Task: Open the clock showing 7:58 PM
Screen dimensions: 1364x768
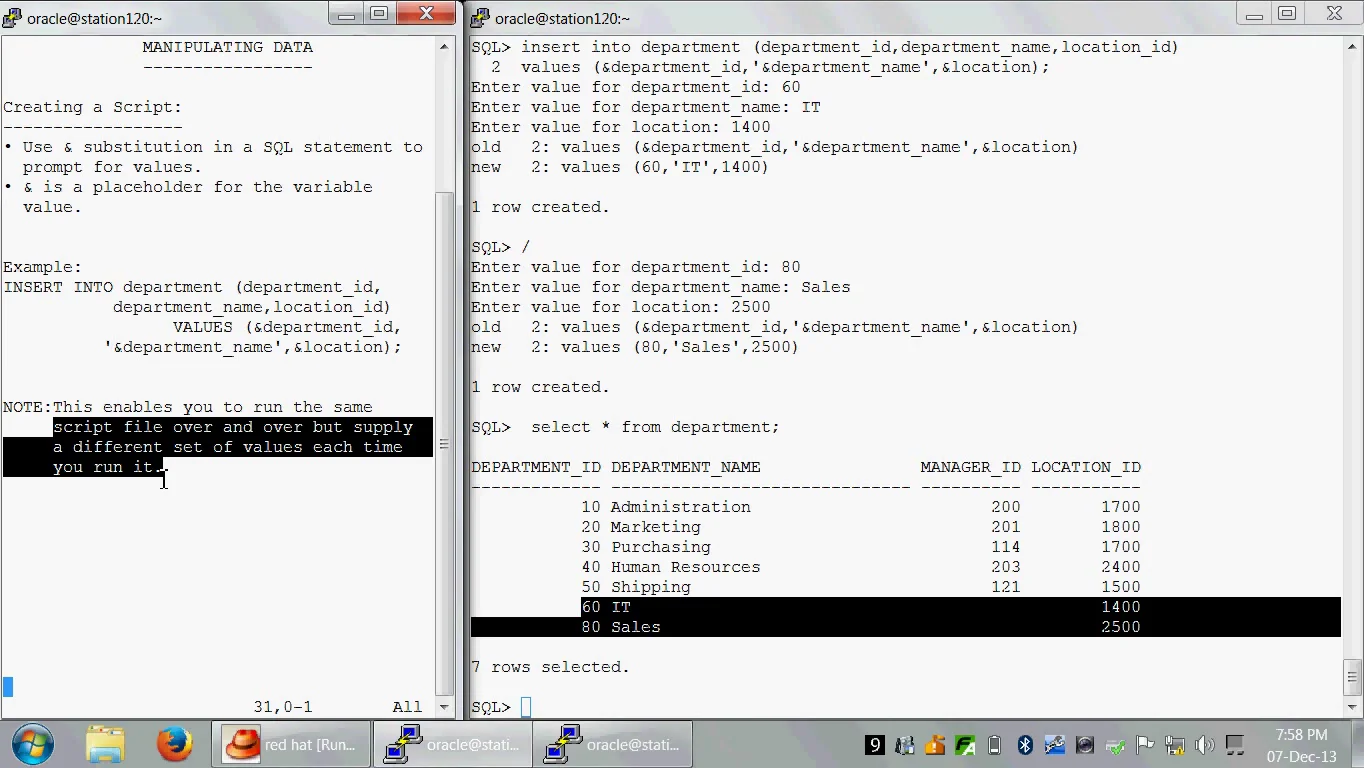Action: tap(1301, 745)
